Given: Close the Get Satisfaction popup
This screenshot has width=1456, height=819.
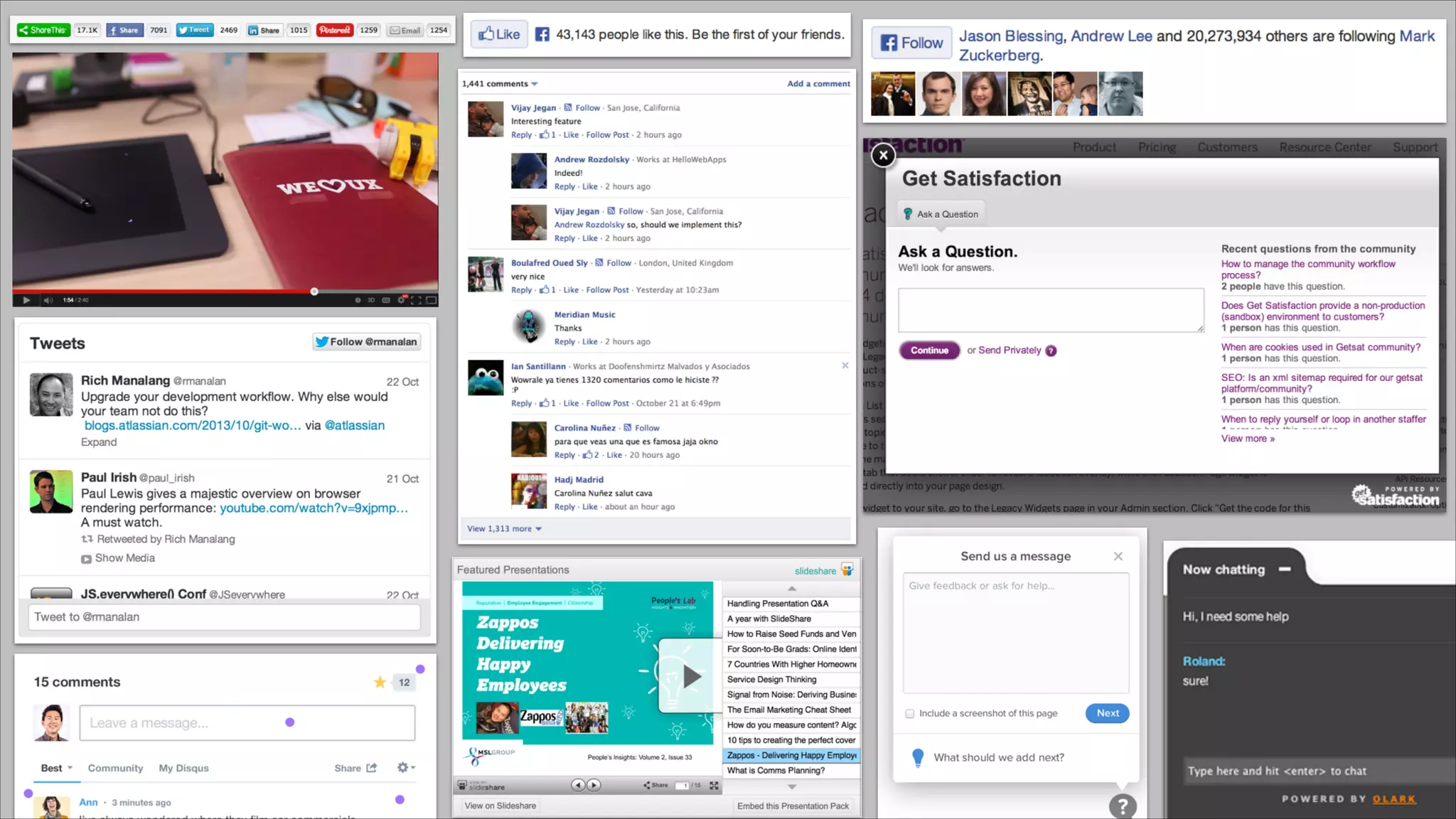Looking at the screenshot, I should click(x=883, y=155).
